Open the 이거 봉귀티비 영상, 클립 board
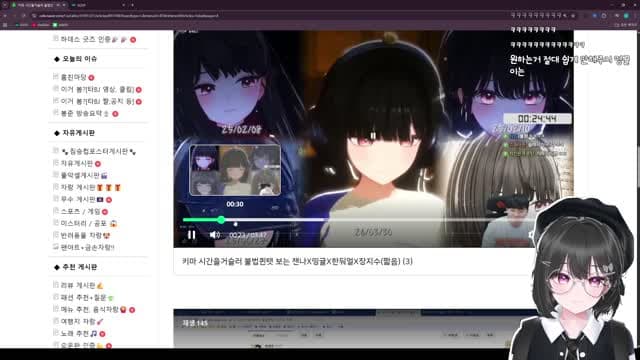Viewport: 640px width, 360px height. tap(97, 89)
